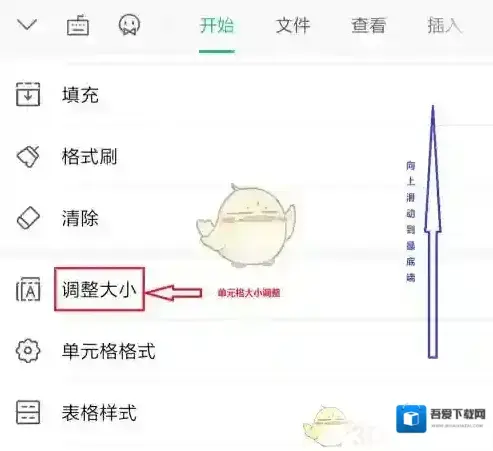This screenshot has height=451, width=493.
Task: Select the 清除 menu entry
Action: pyautogui.click(x=80, y=218)
